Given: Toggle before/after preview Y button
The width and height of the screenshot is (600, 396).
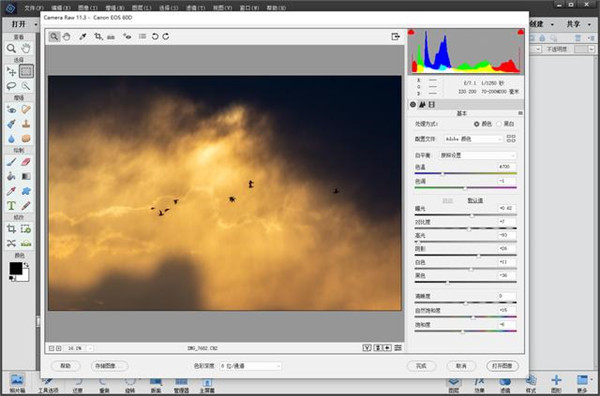Looking at the screenshot, I should coord(367,348).
